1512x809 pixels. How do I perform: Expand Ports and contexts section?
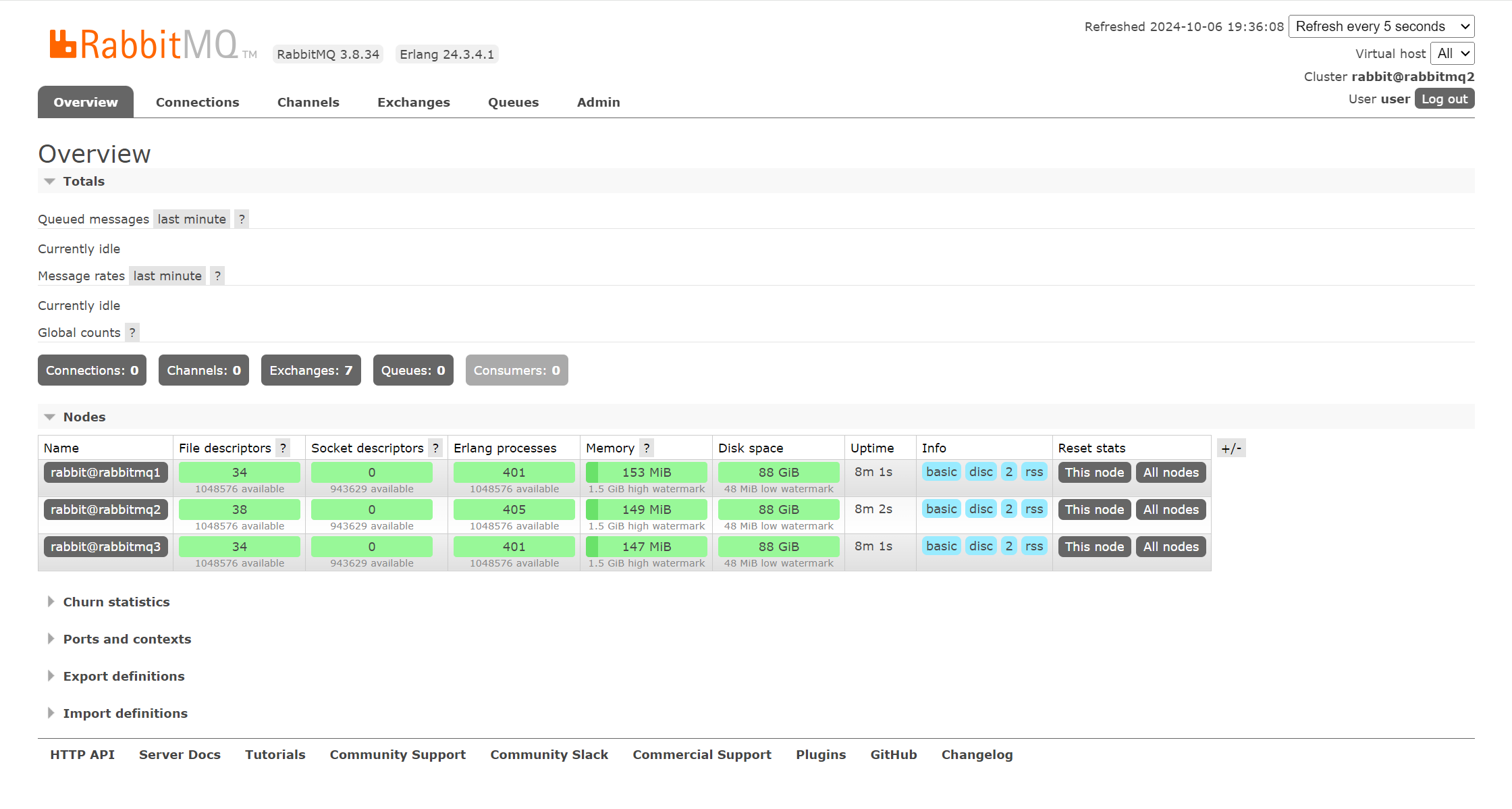click(119, 639)
